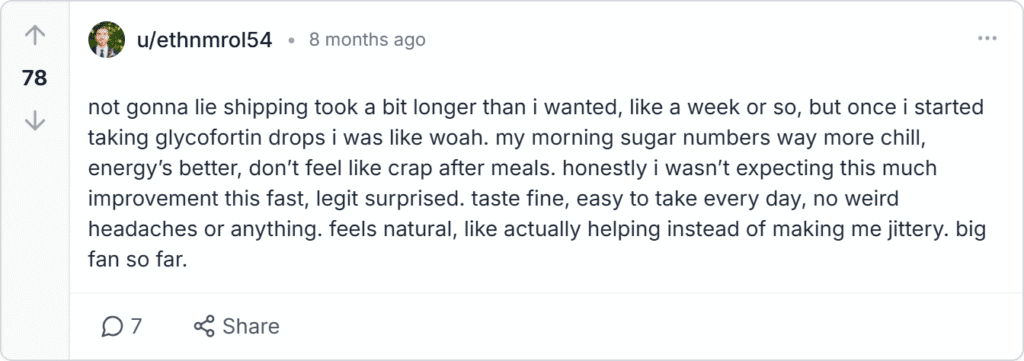Click the Share text label
This screenshot has height=361, width=1024.
point(251,326)
